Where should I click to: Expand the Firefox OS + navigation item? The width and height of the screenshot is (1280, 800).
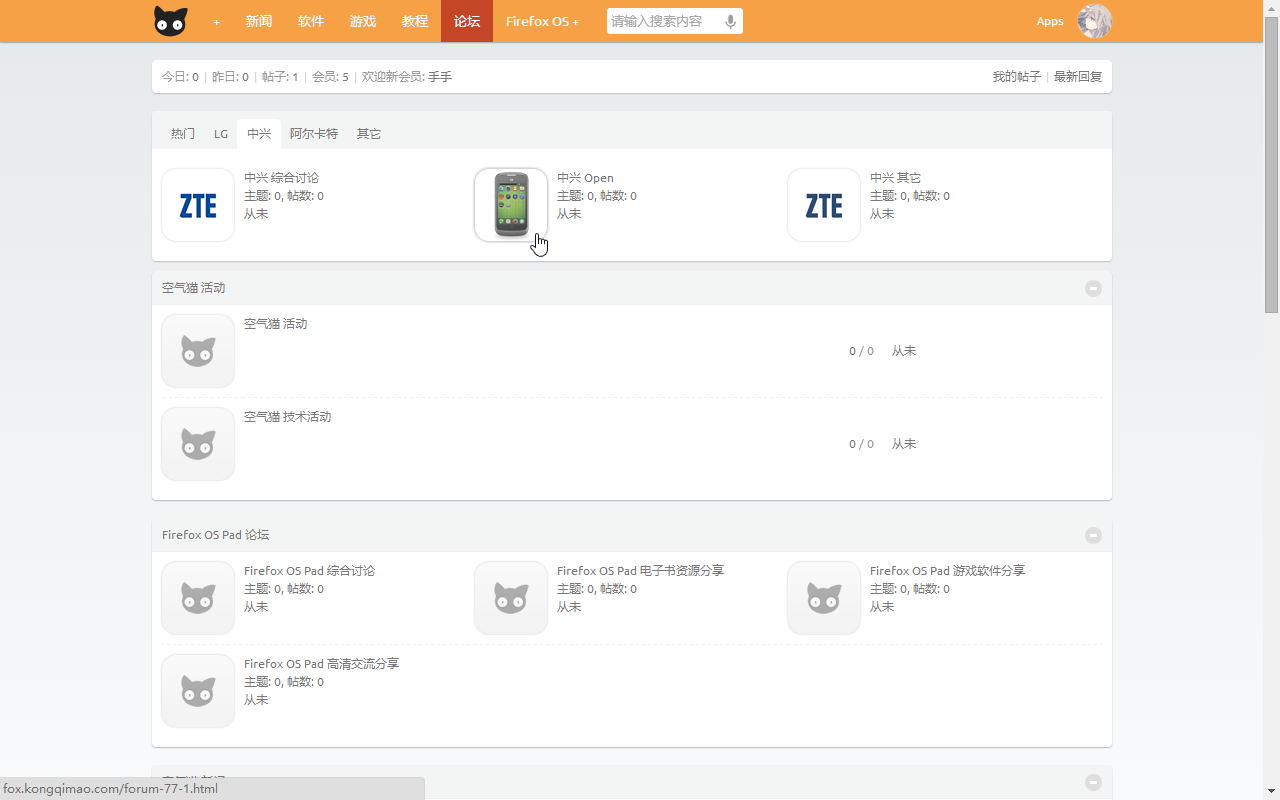click(x=542, y=21)
